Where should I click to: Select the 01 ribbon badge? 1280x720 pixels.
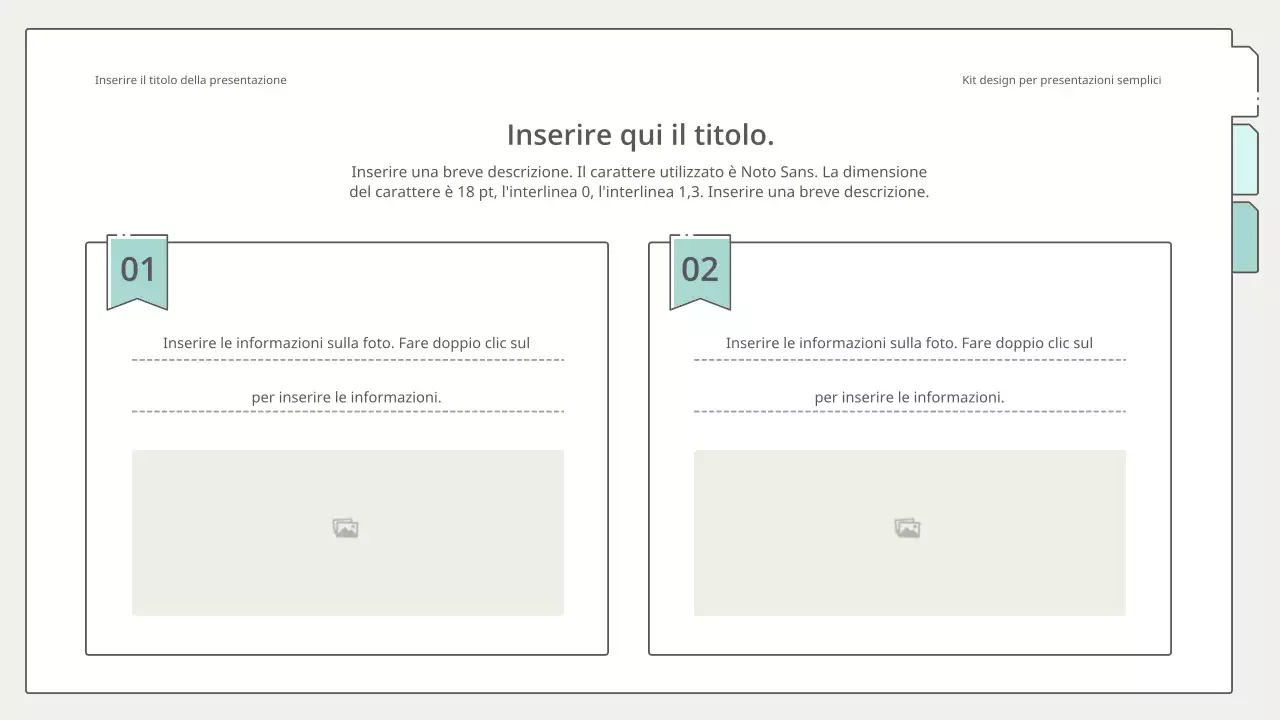137,270
